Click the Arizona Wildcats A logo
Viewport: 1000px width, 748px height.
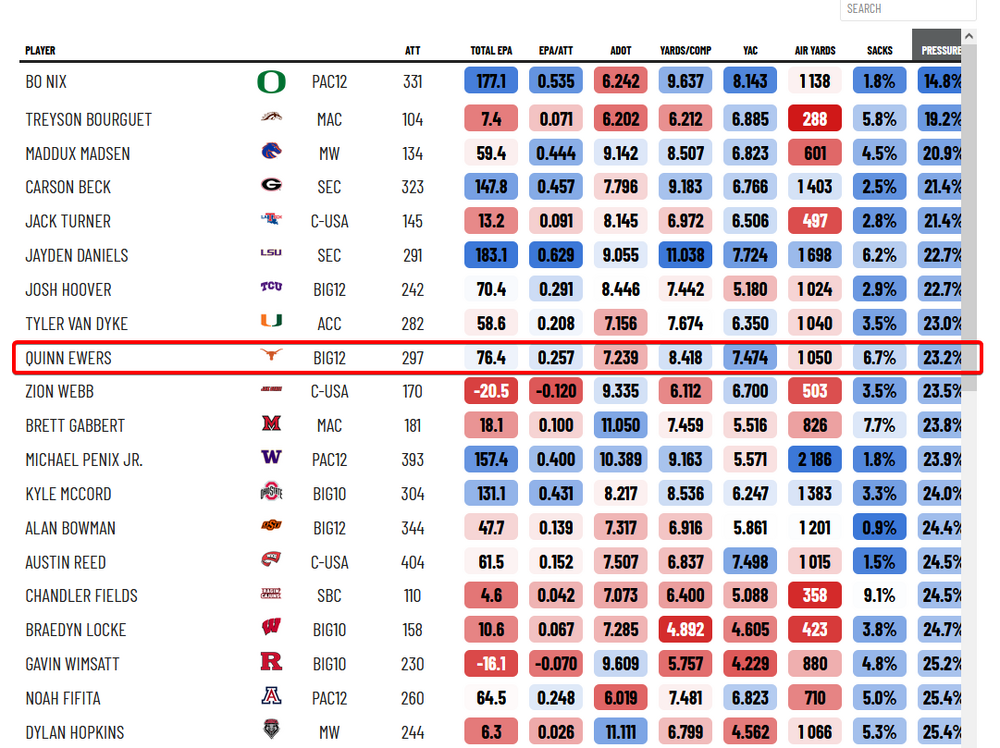pyautogui.click(x=271, y=697)
